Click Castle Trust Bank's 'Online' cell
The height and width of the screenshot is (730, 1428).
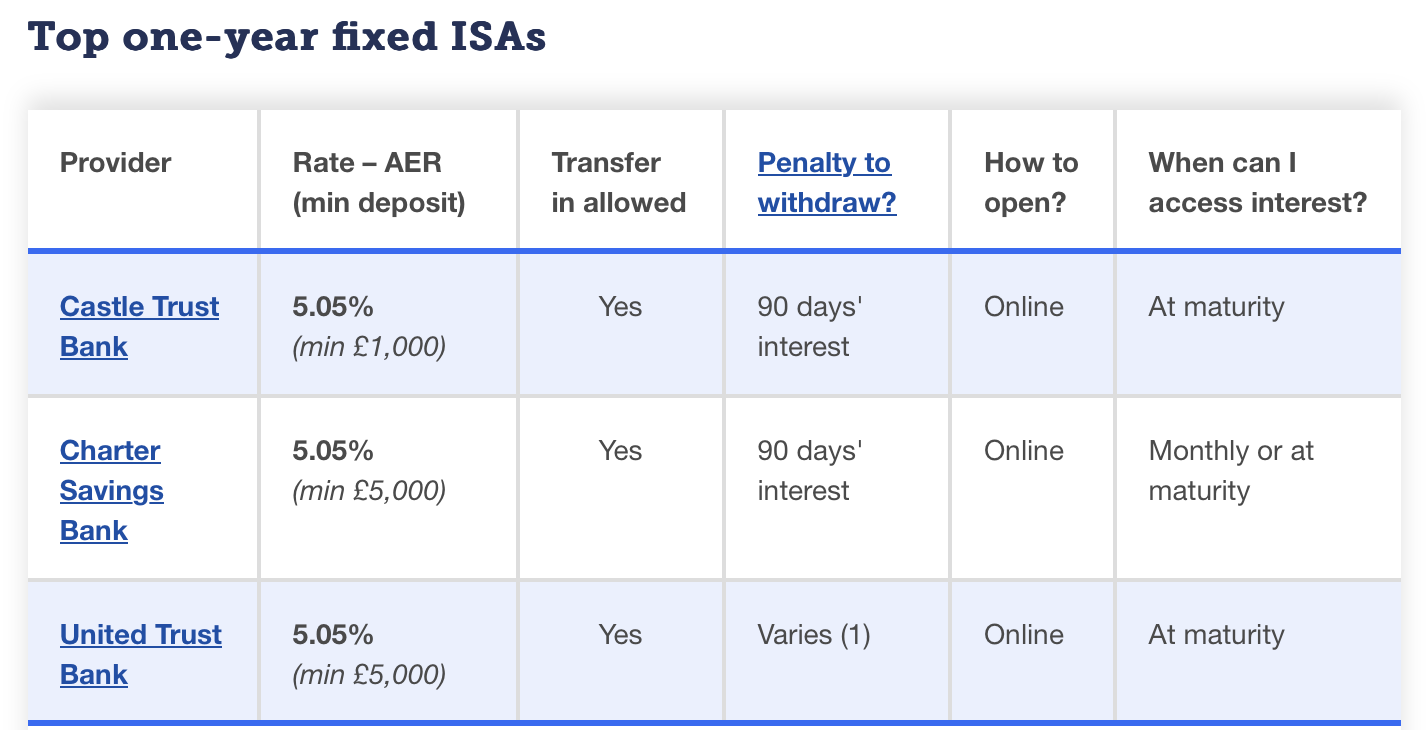point(1024,306)
